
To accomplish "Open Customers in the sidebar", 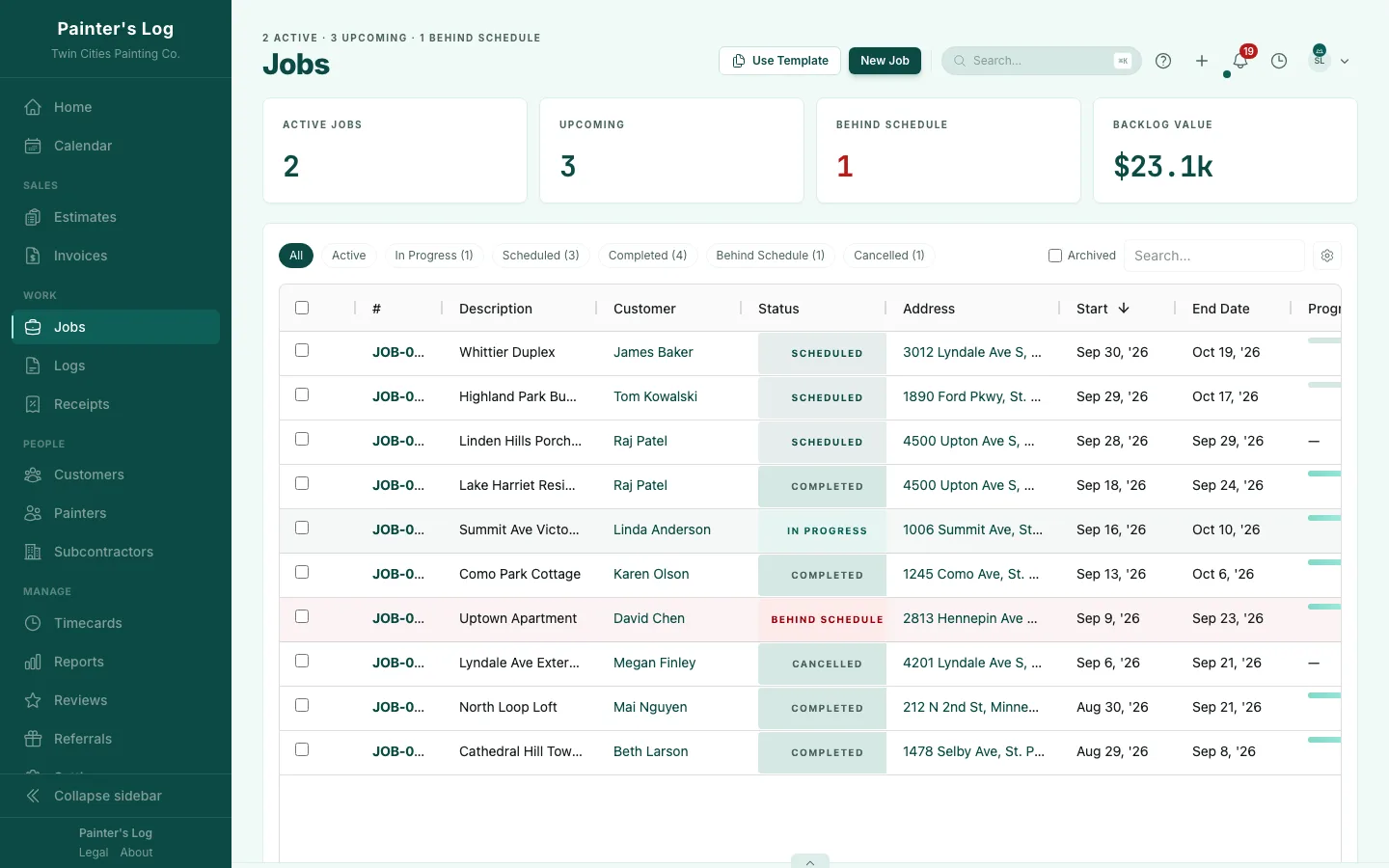I will 116,475.
